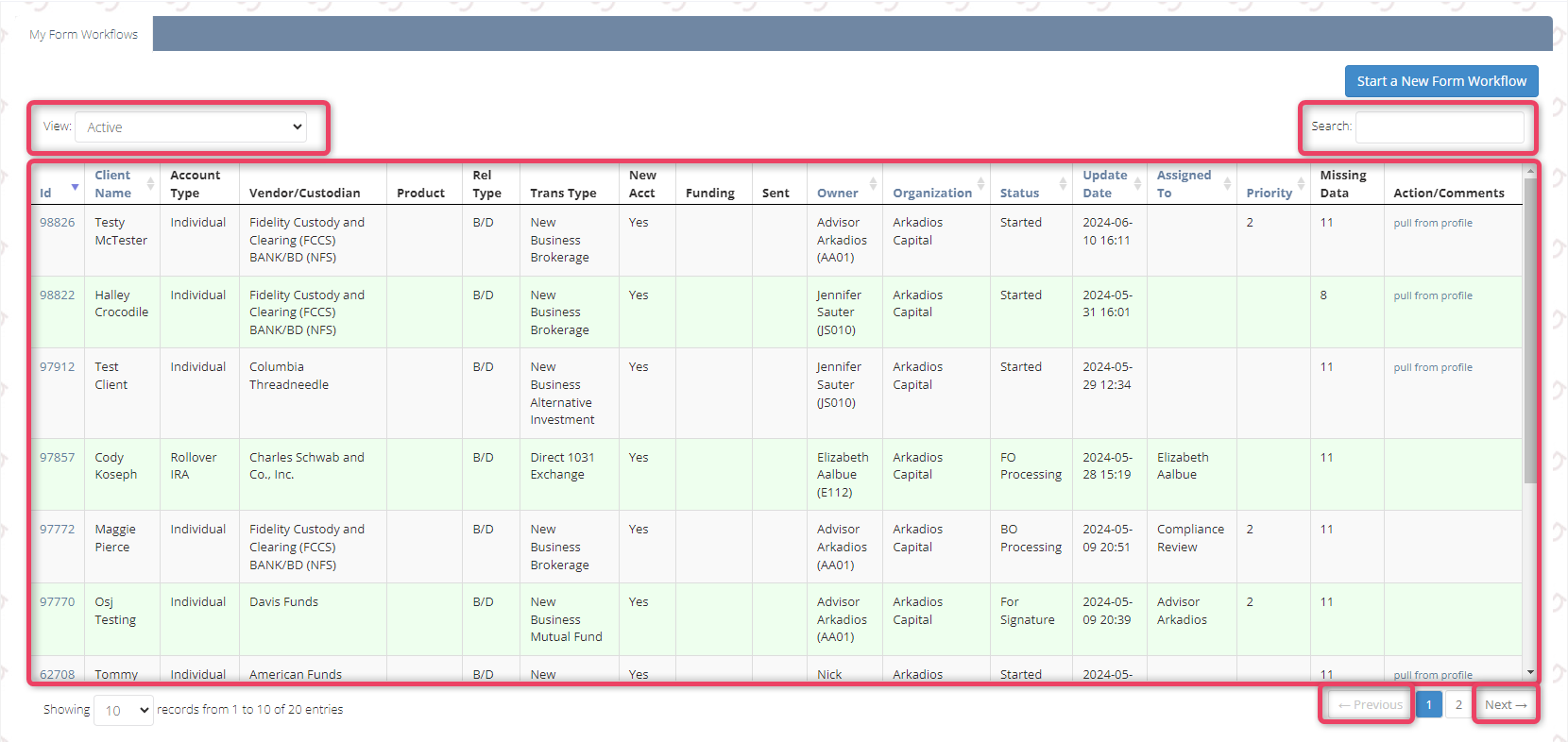1568x742 pixels.
Task: Change the records-per-page dropdown showing 10
Action: pyautogui.click(x=124, y=710)
